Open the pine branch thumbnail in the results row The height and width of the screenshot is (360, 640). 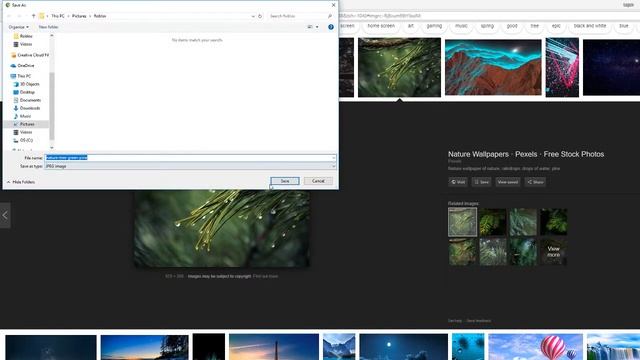(x=399, y=67)
